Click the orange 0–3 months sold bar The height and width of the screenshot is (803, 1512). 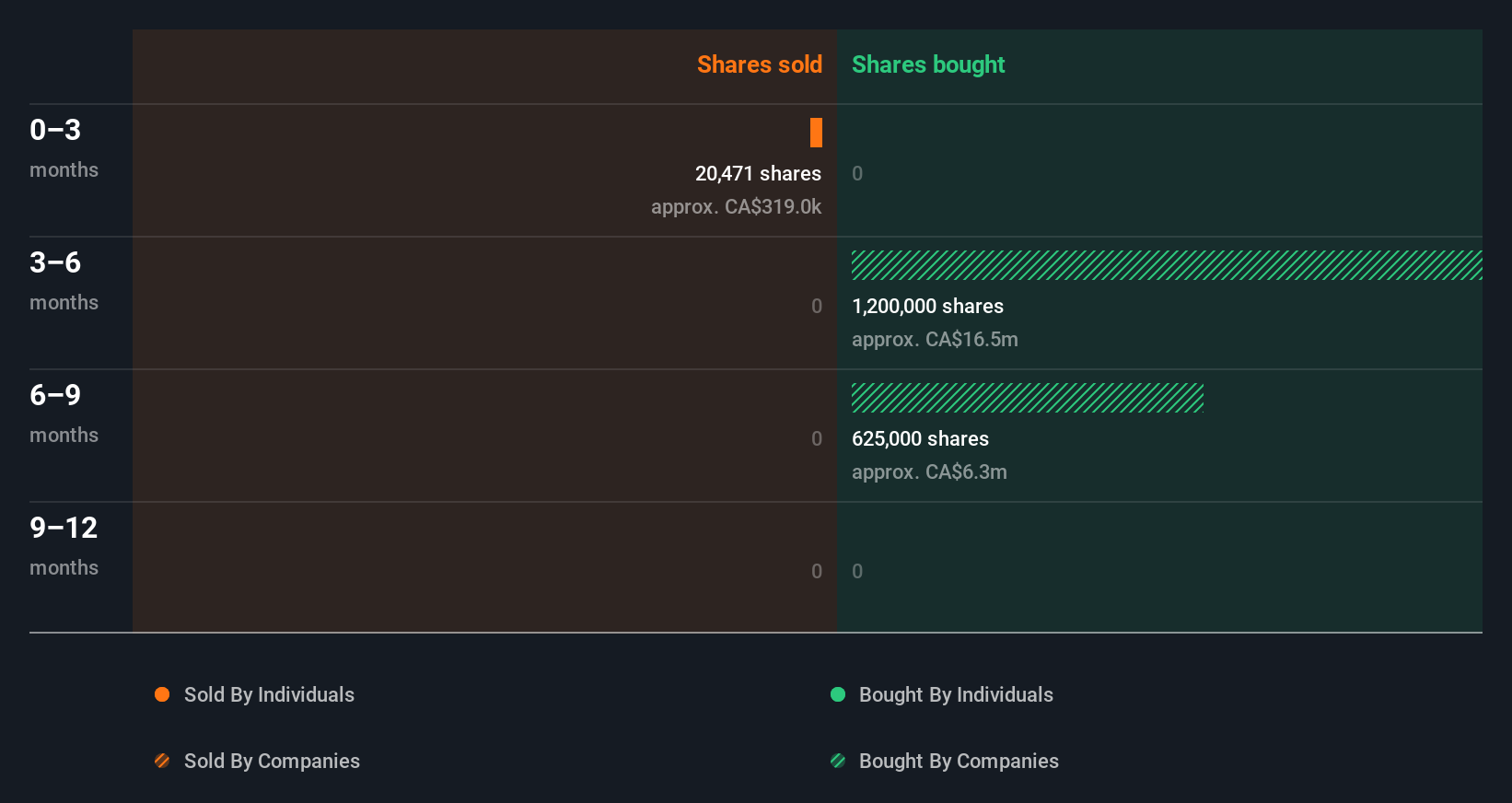[816, 133]
